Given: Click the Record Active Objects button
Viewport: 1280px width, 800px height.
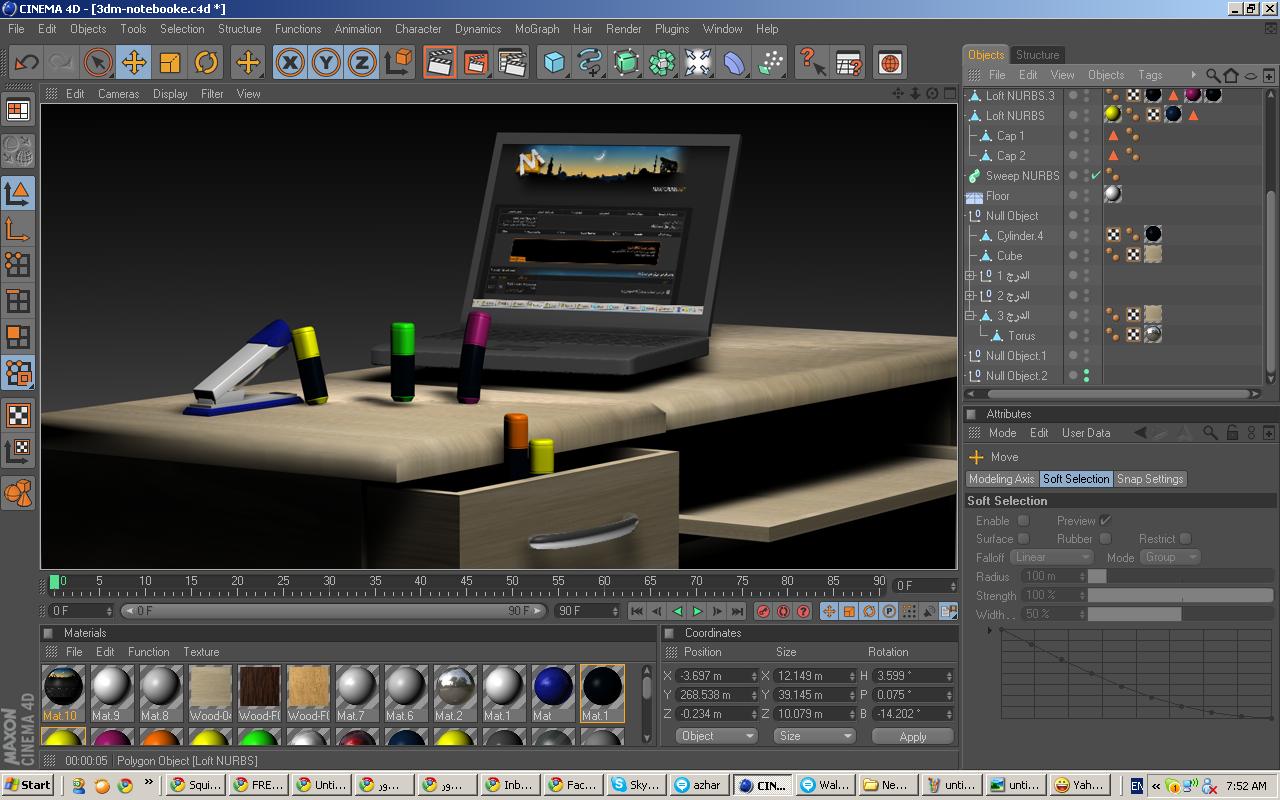Looking at the screenshot, I should click(764, 611).
